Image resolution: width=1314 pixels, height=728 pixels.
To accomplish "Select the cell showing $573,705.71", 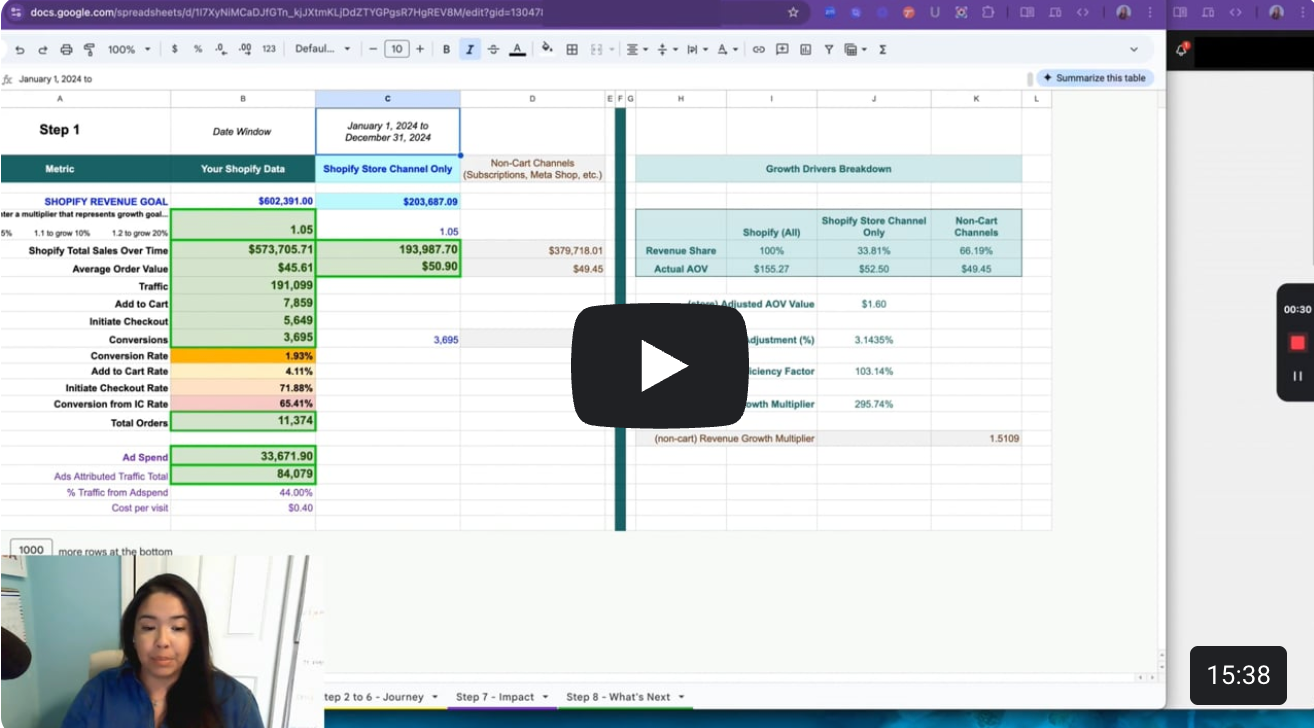I will click(x=243, y=250).
